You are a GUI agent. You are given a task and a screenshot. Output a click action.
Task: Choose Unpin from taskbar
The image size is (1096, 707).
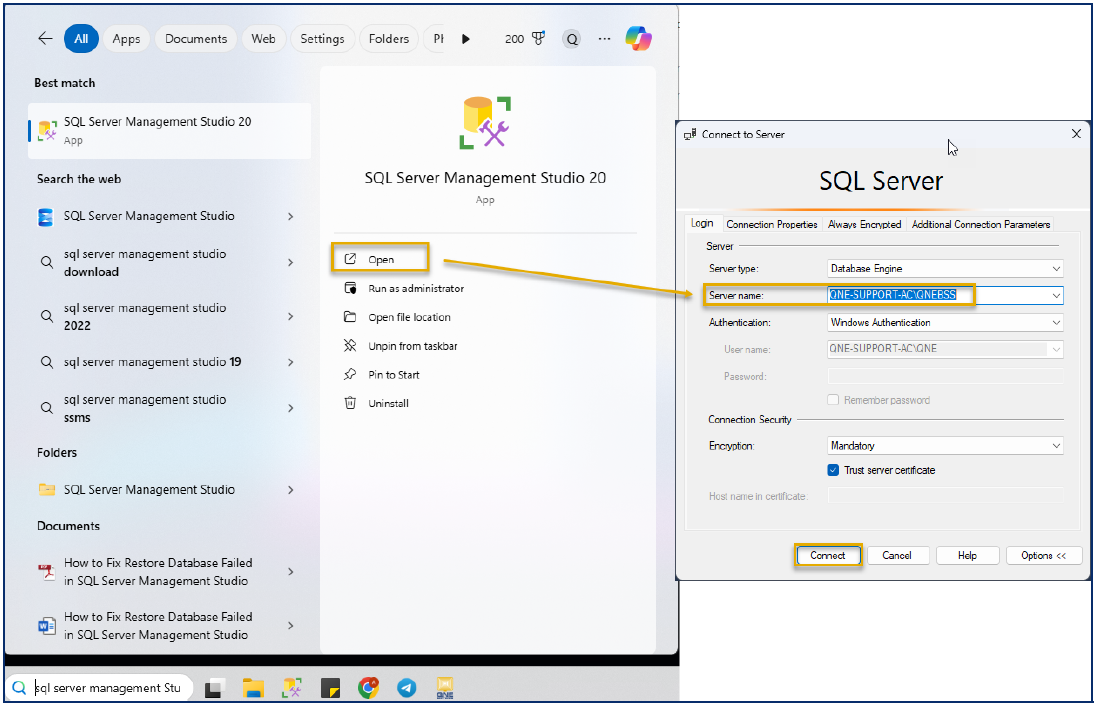pos(412,345)
